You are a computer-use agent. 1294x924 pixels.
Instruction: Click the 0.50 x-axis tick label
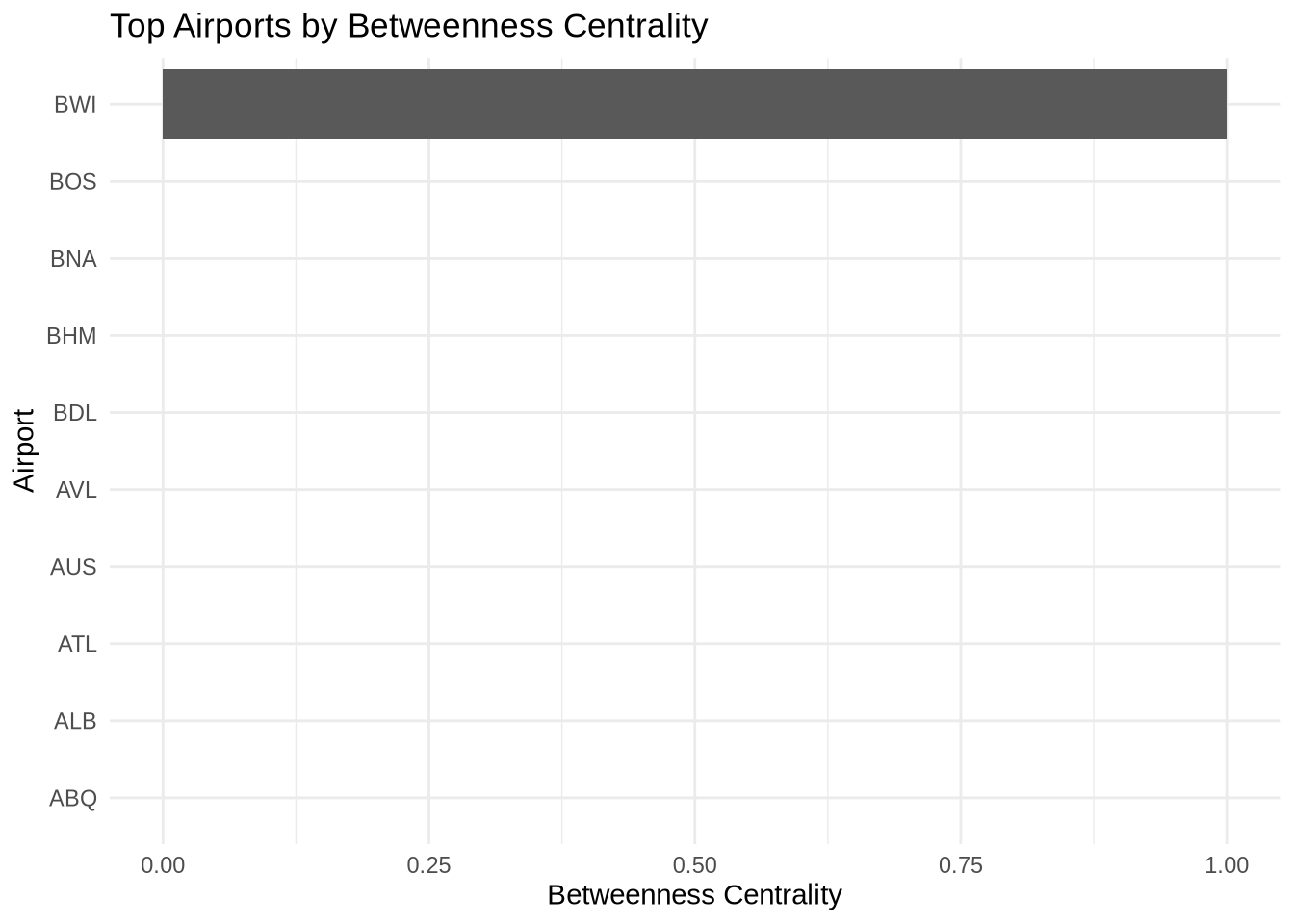[x=694, y=865]
